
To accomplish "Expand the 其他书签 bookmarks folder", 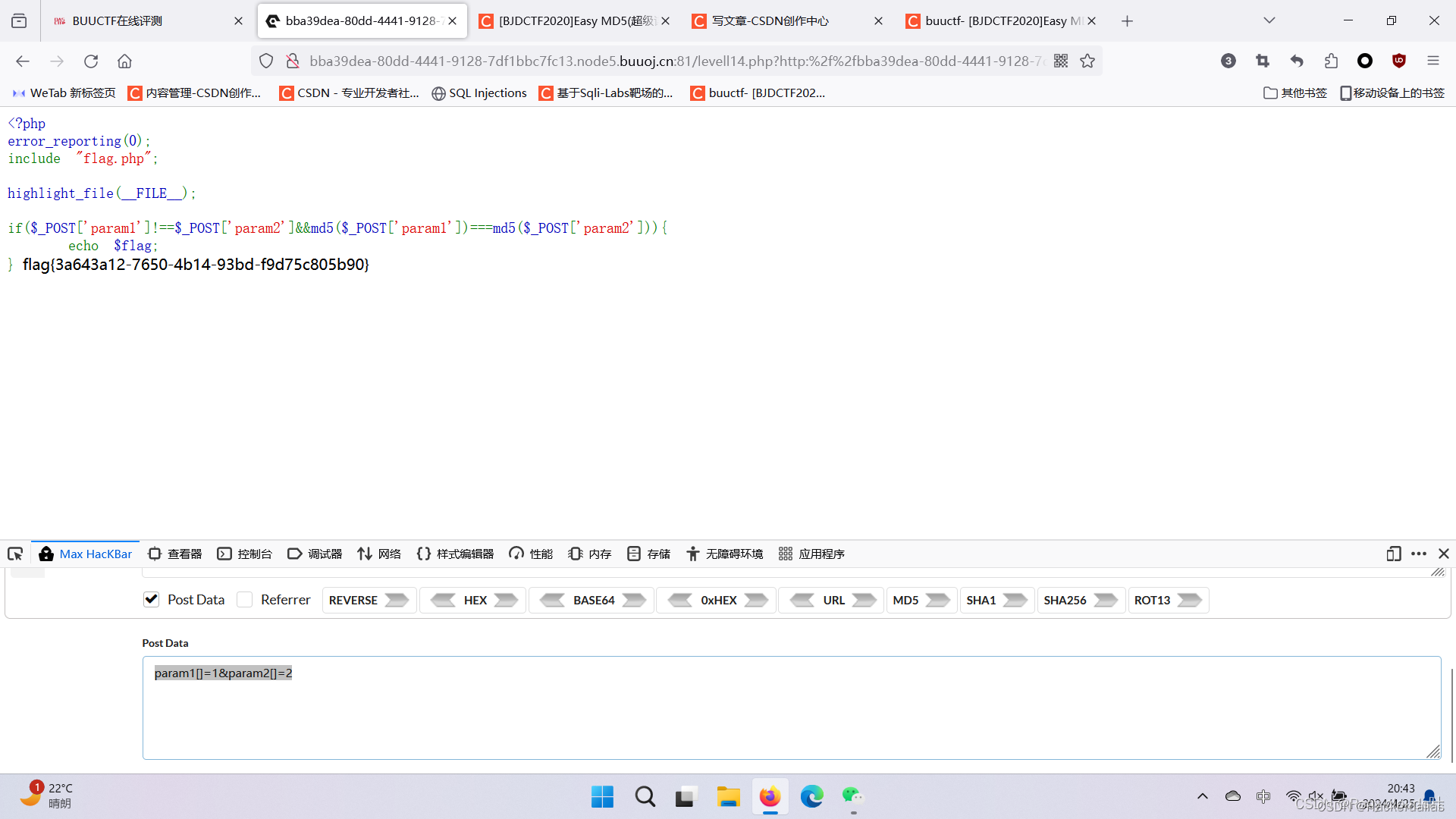I will [x=1295, y=93].
